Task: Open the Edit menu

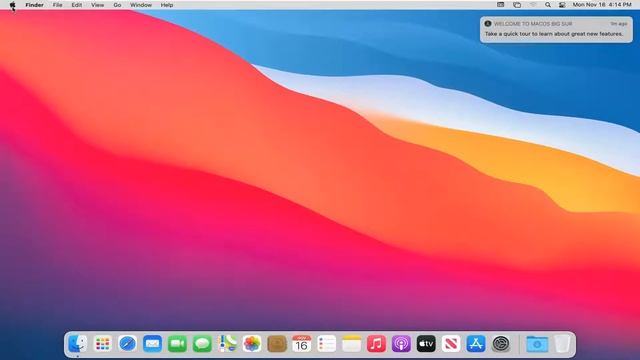Action: (x=77, y=5)
